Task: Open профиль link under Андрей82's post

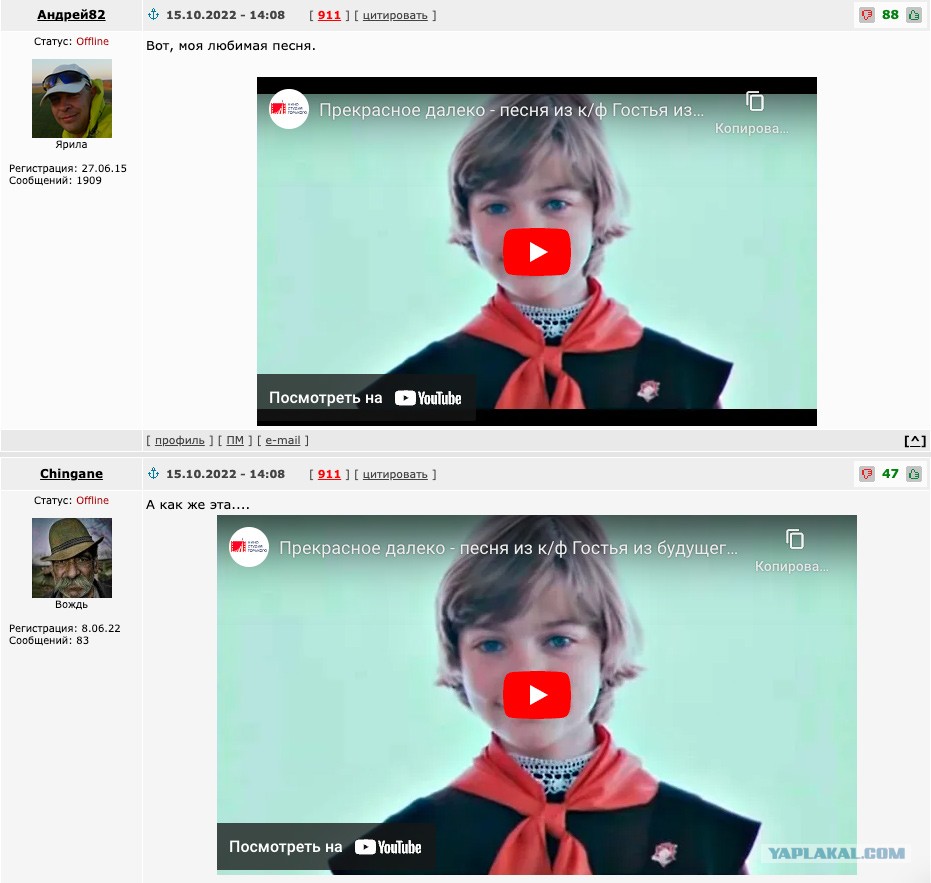Action: pyautogui.click(x=179, y=441)
